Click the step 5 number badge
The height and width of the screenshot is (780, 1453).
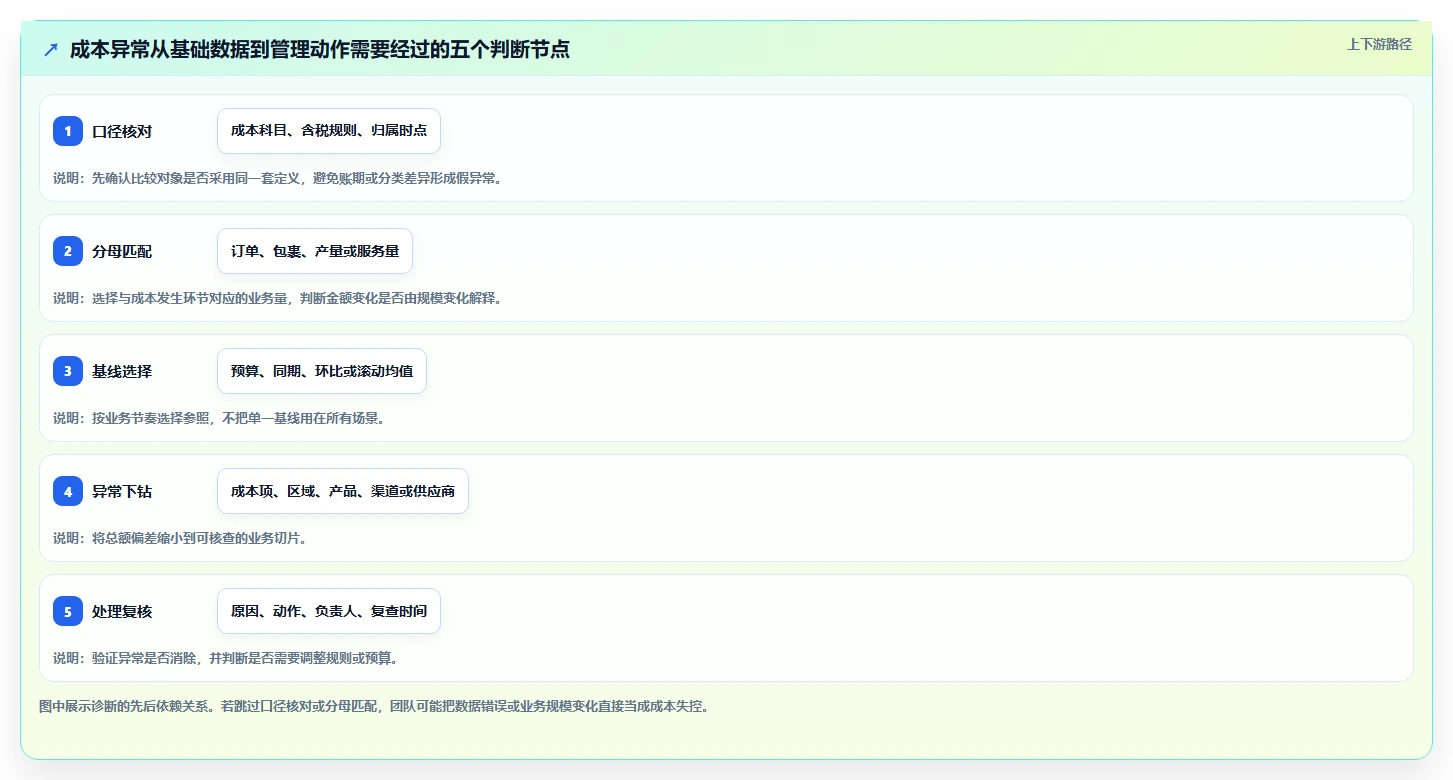tap(68, 611)
